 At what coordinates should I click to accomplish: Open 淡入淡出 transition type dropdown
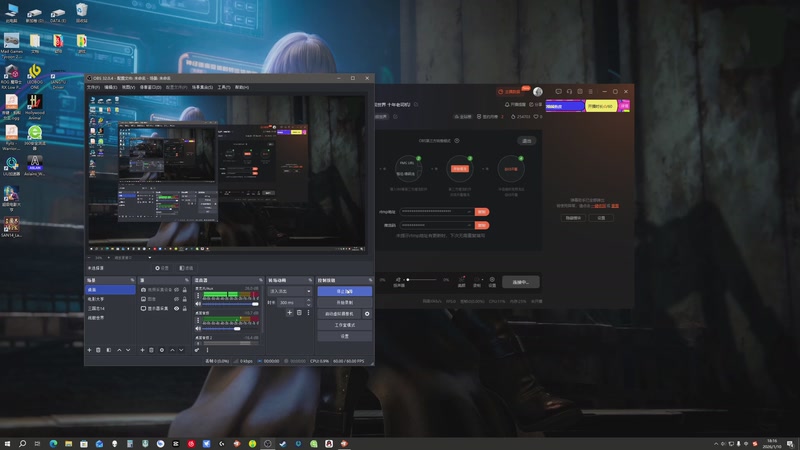tap(289, 291)
